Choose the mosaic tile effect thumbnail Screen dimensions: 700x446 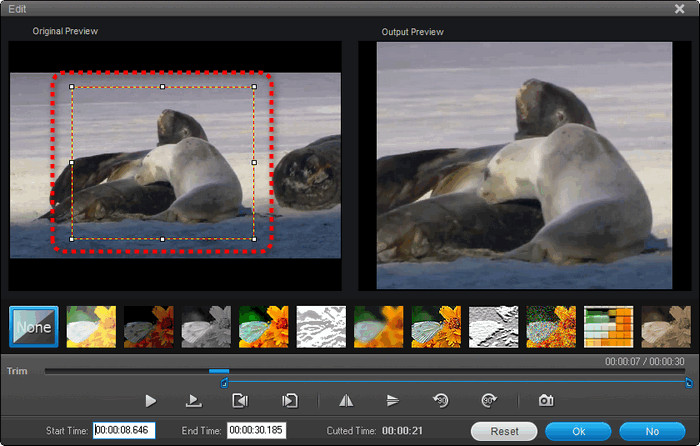click(608, 327)
